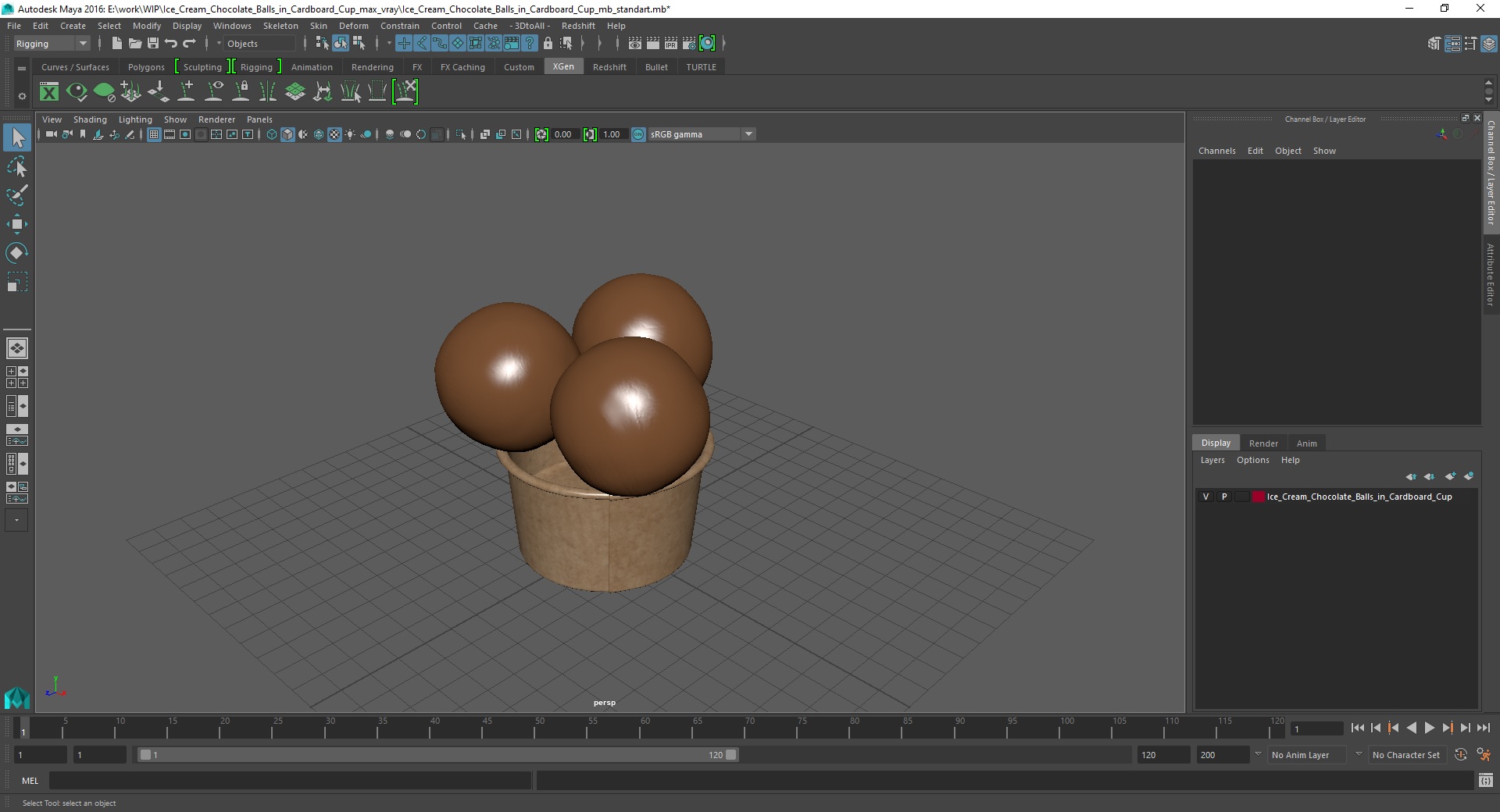Open the Render layer tab
This screenshot has width=1500, height=812.
pos(1263,443)
